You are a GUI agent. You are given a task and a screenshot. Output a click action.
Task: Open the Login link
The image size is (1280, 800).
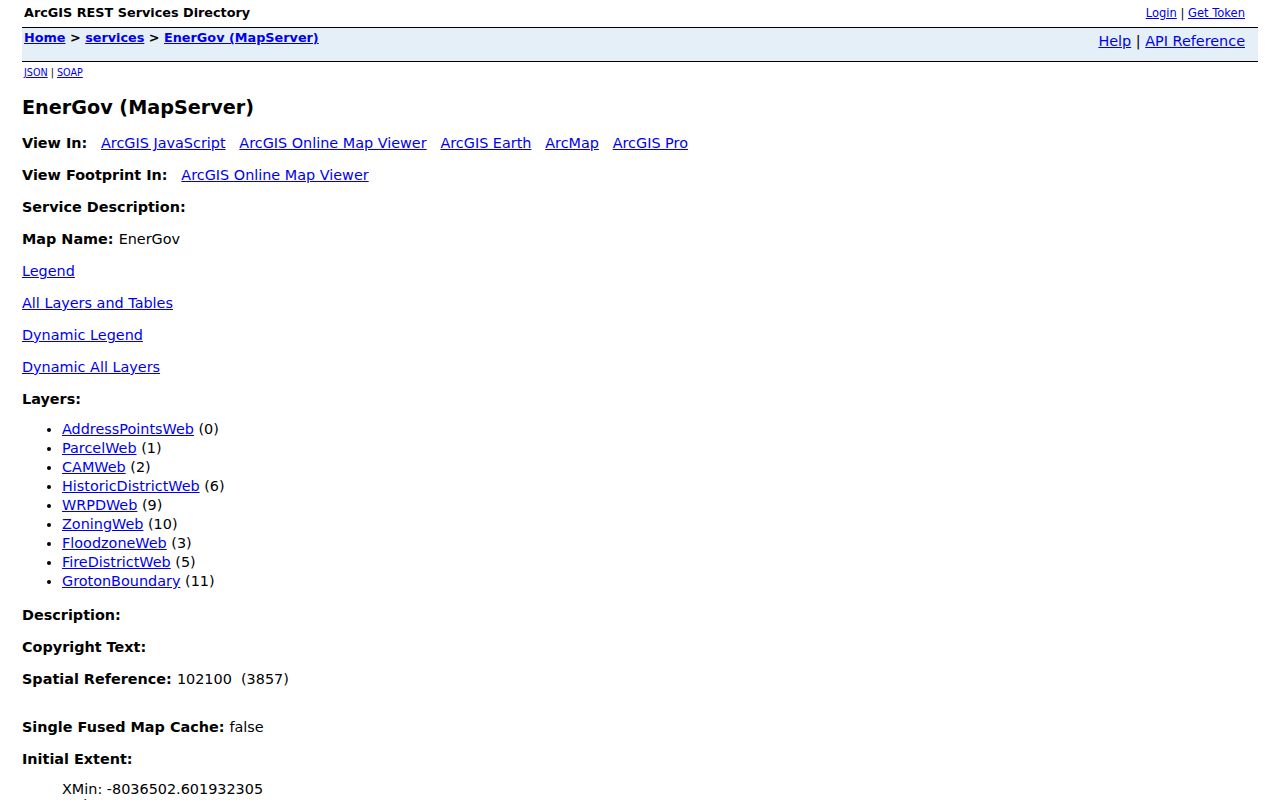(x=1161, y=13)
